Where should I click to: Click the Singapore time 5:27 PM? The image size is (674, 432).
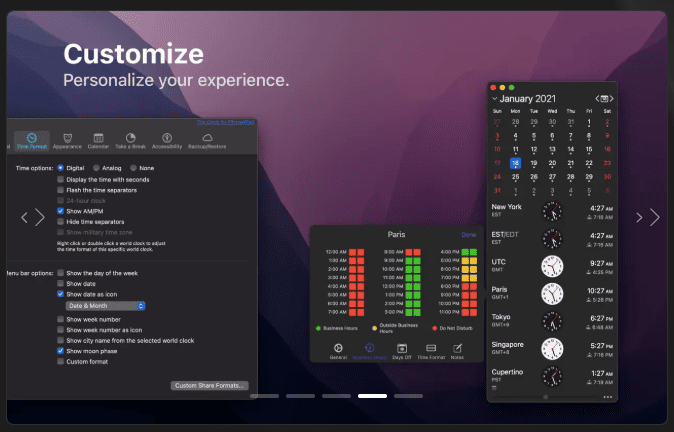coord(601,346)
